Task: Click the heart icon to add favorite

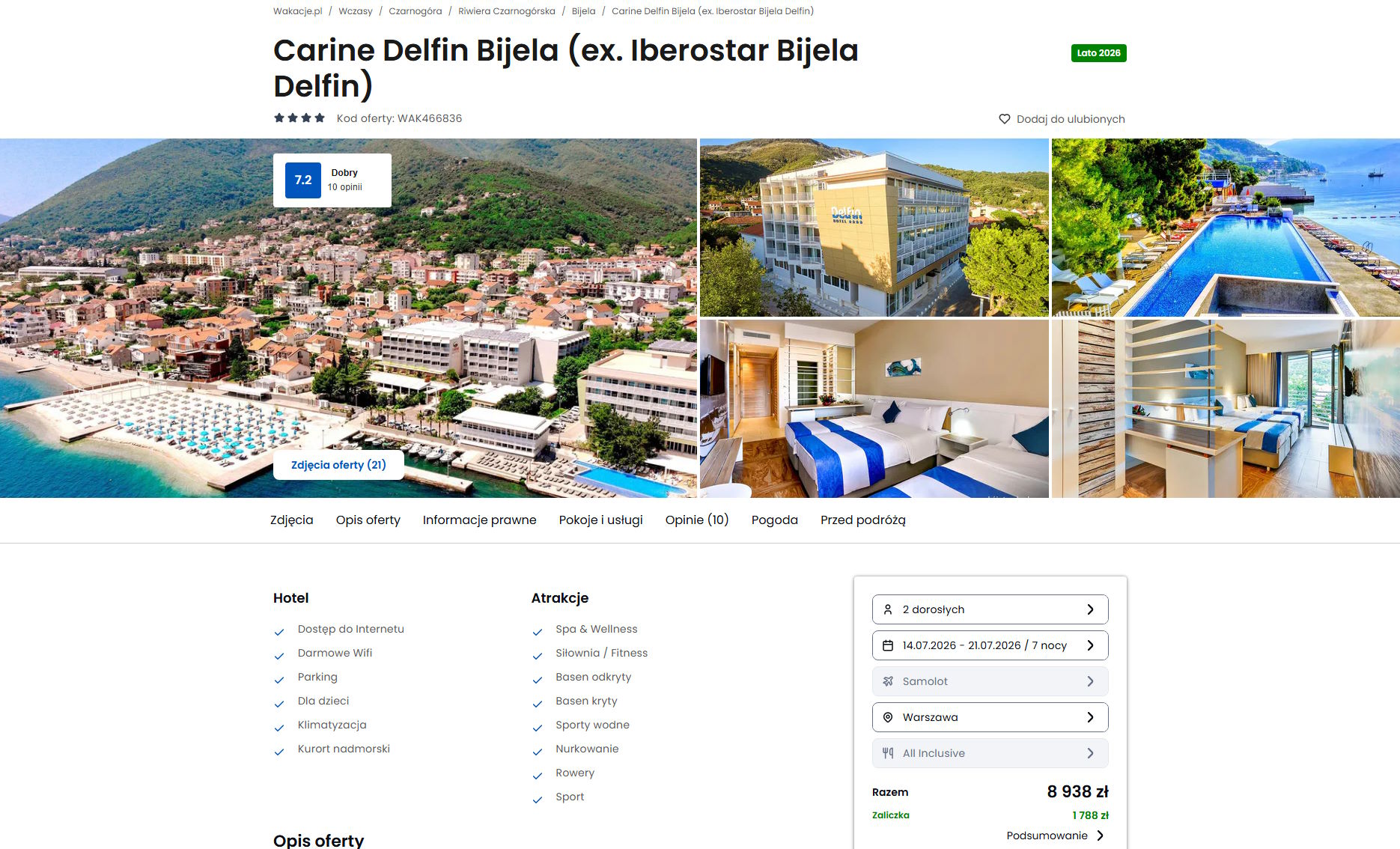Action: pos(1004,119)
